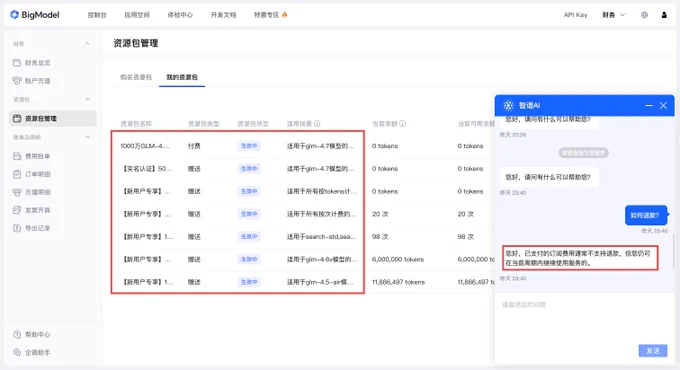Click the globe language icon in header
This screenshot has width=680, height=370.
[644, 15]
